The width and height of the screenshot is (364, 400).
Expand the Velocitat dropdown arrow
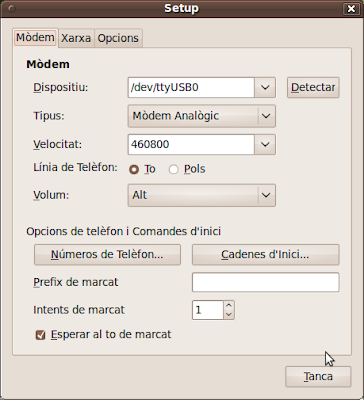265,144
